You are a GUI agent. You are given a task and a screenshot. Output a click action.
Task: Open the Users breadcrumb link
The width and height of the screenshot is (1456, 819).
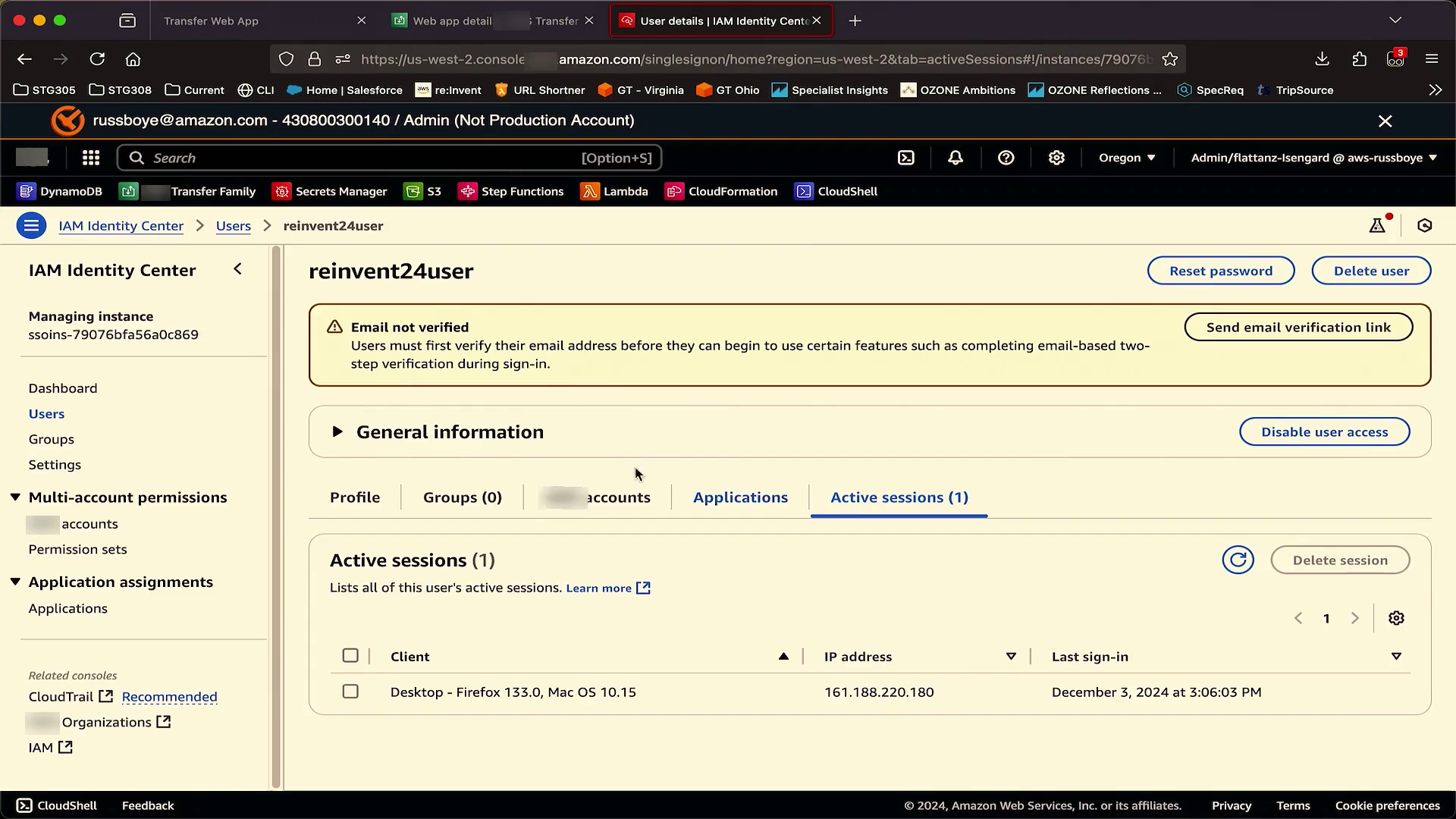coord(233,225)
